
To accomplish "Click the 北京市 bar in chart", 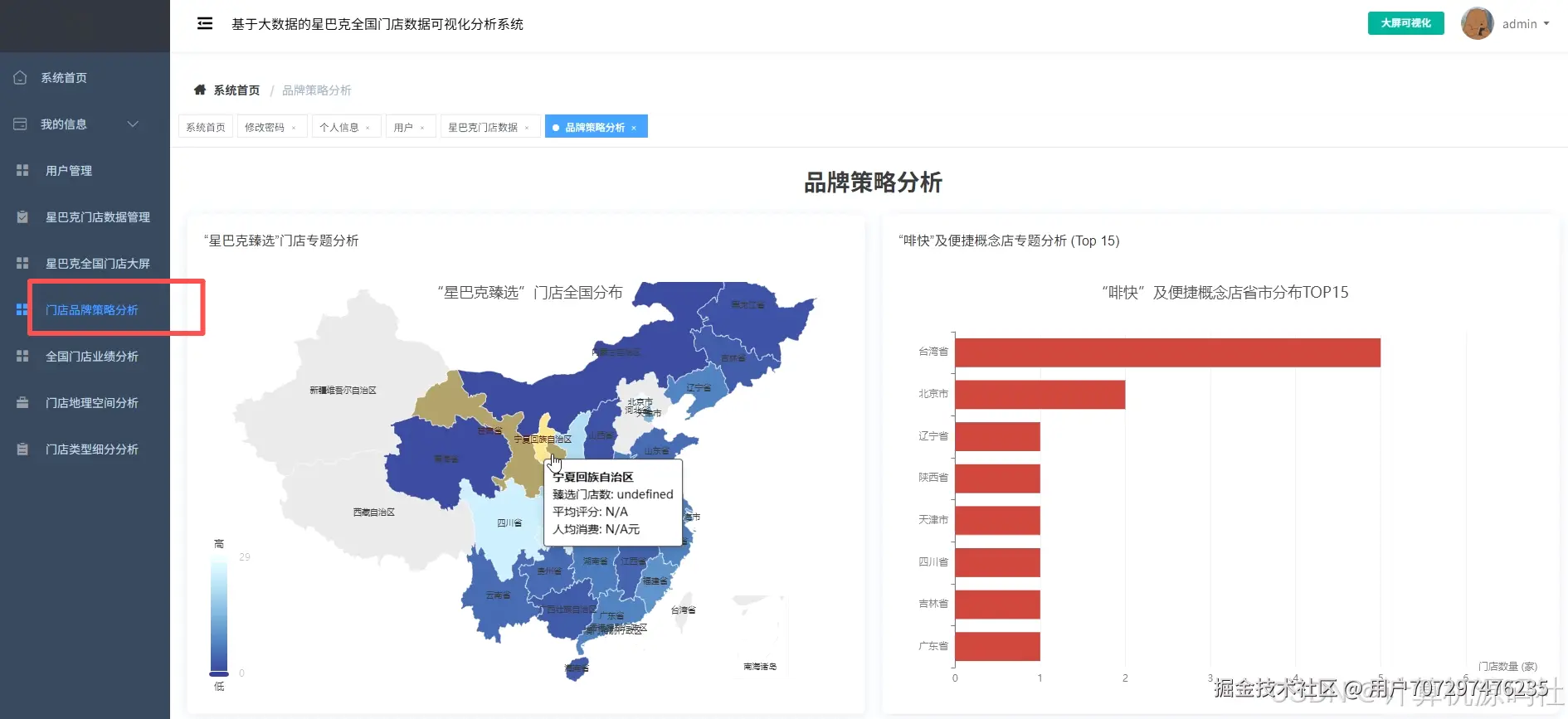I will [x=1040, y=395].
